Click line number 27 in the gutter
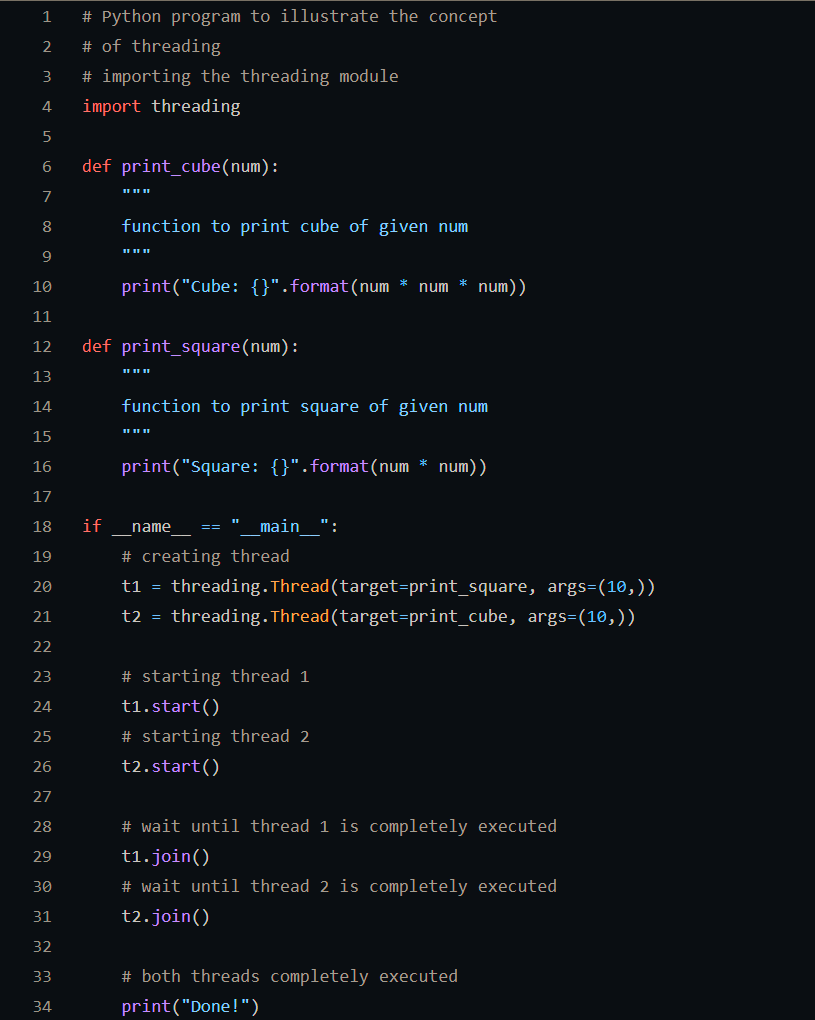 pos(42,796)
